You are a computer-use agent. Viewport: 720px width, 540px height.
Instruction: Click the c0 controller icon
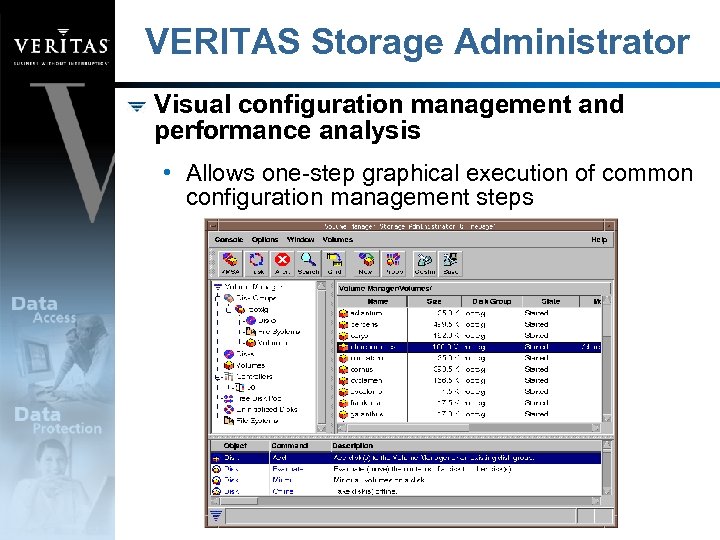[x=240, y=388]
